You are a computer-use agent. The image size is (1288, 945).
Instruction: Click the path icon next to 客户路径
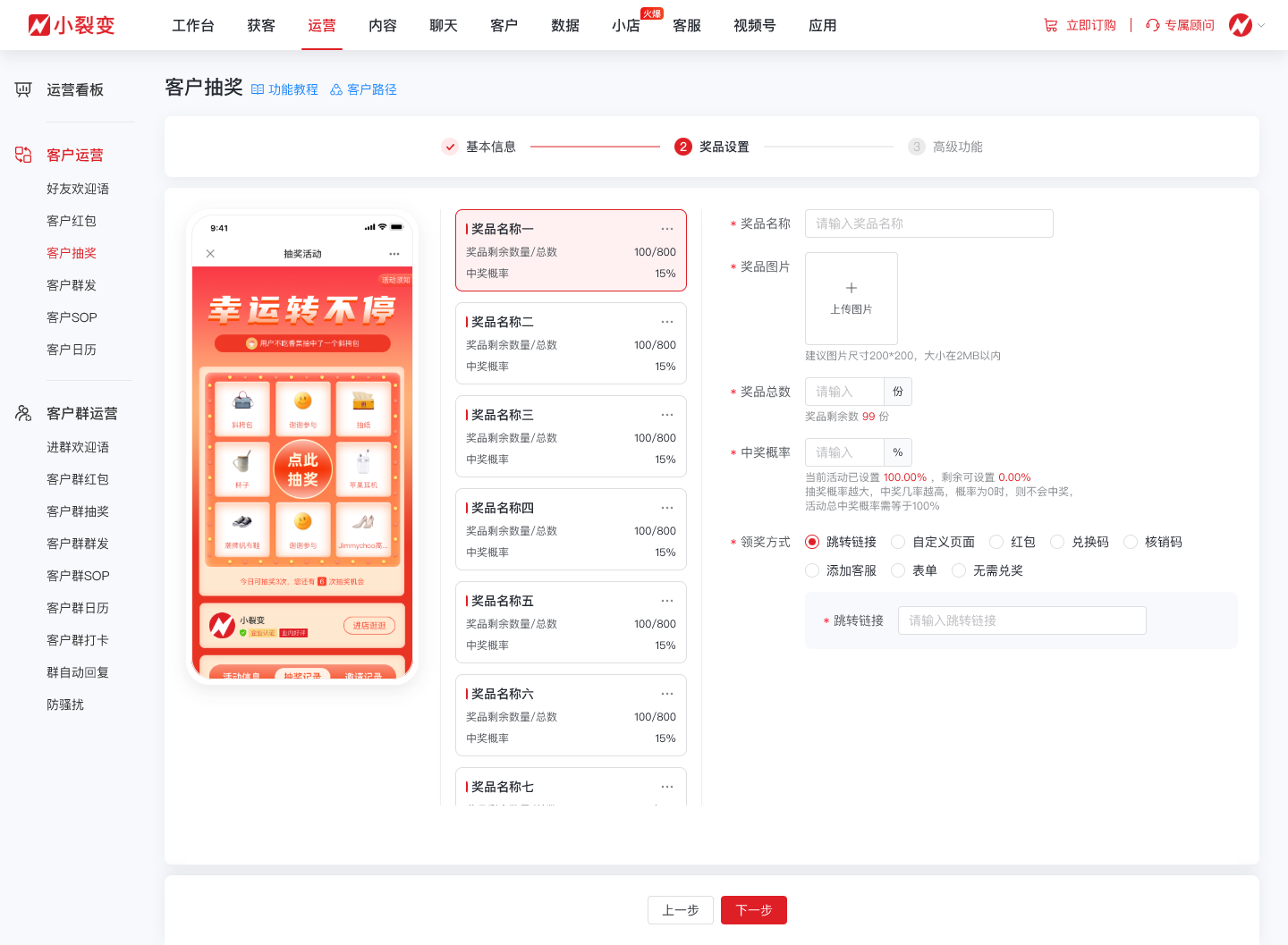point(336,89)
